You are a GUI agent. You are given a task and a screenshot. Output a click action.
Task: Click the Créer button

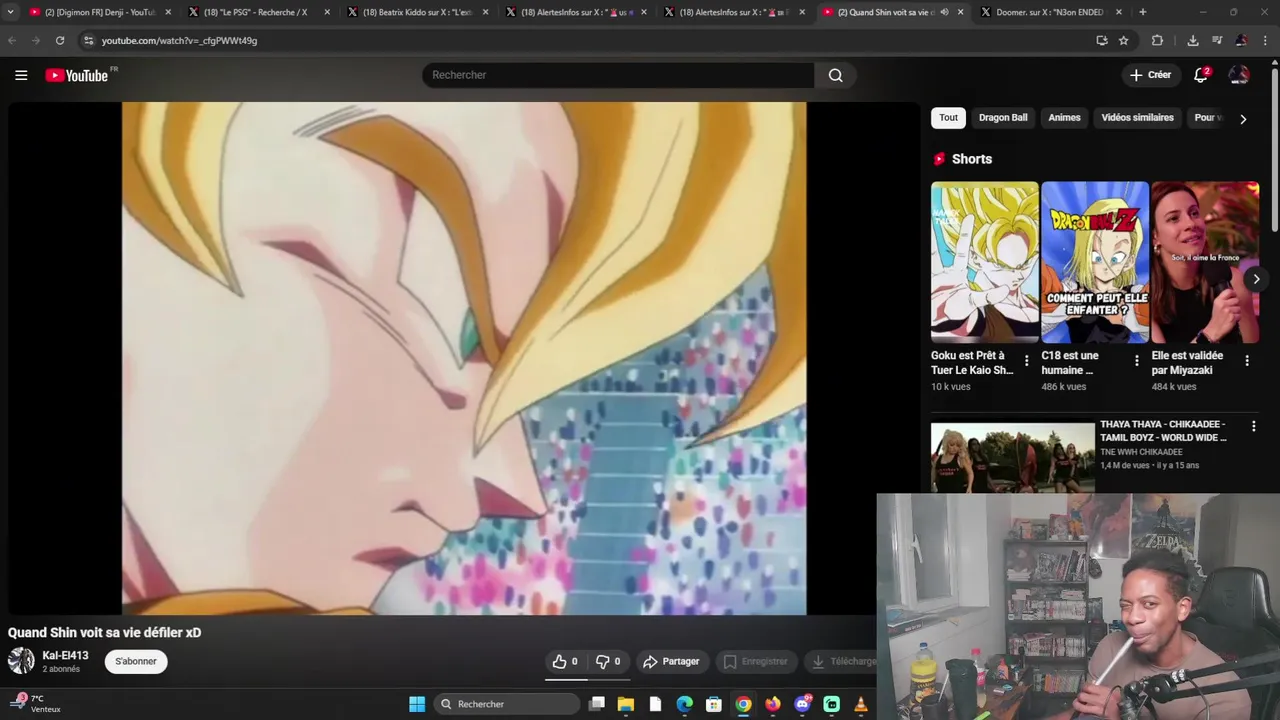pos(1150,75)
